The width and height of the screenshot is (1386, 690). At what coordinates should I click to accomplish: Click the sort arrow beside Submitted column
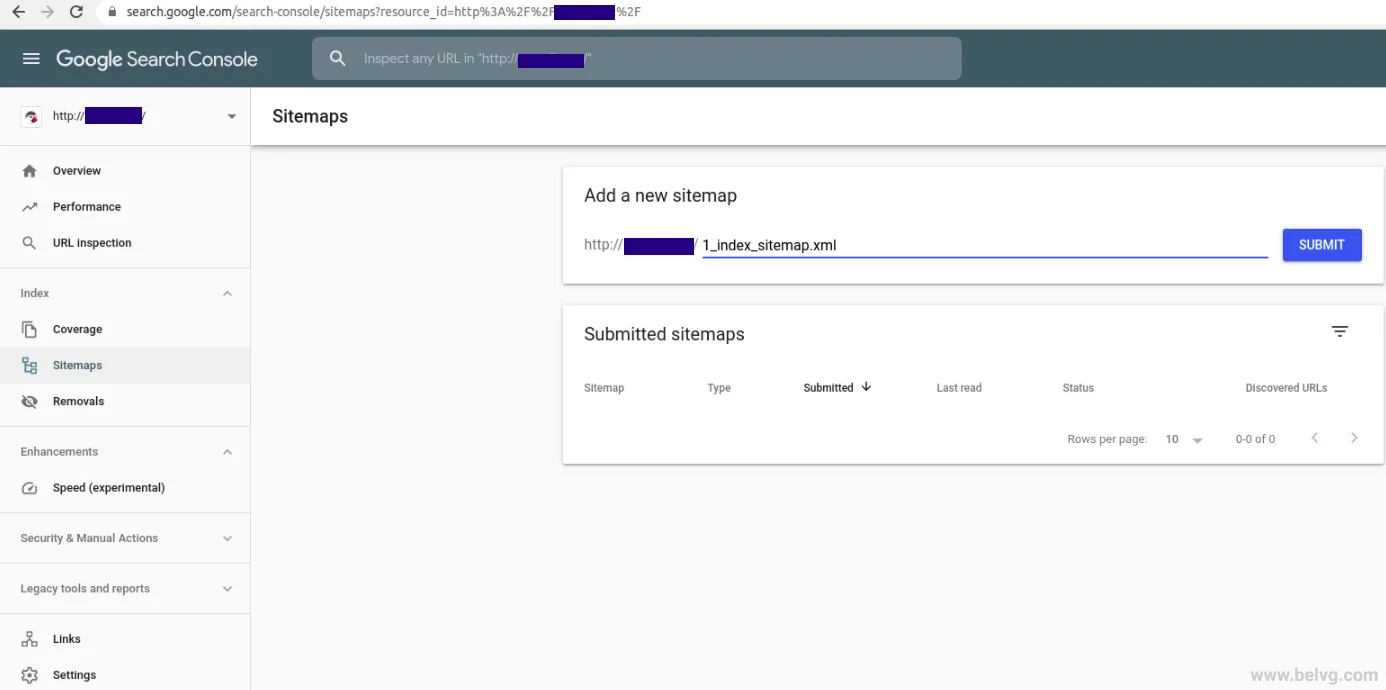point(866,387)
